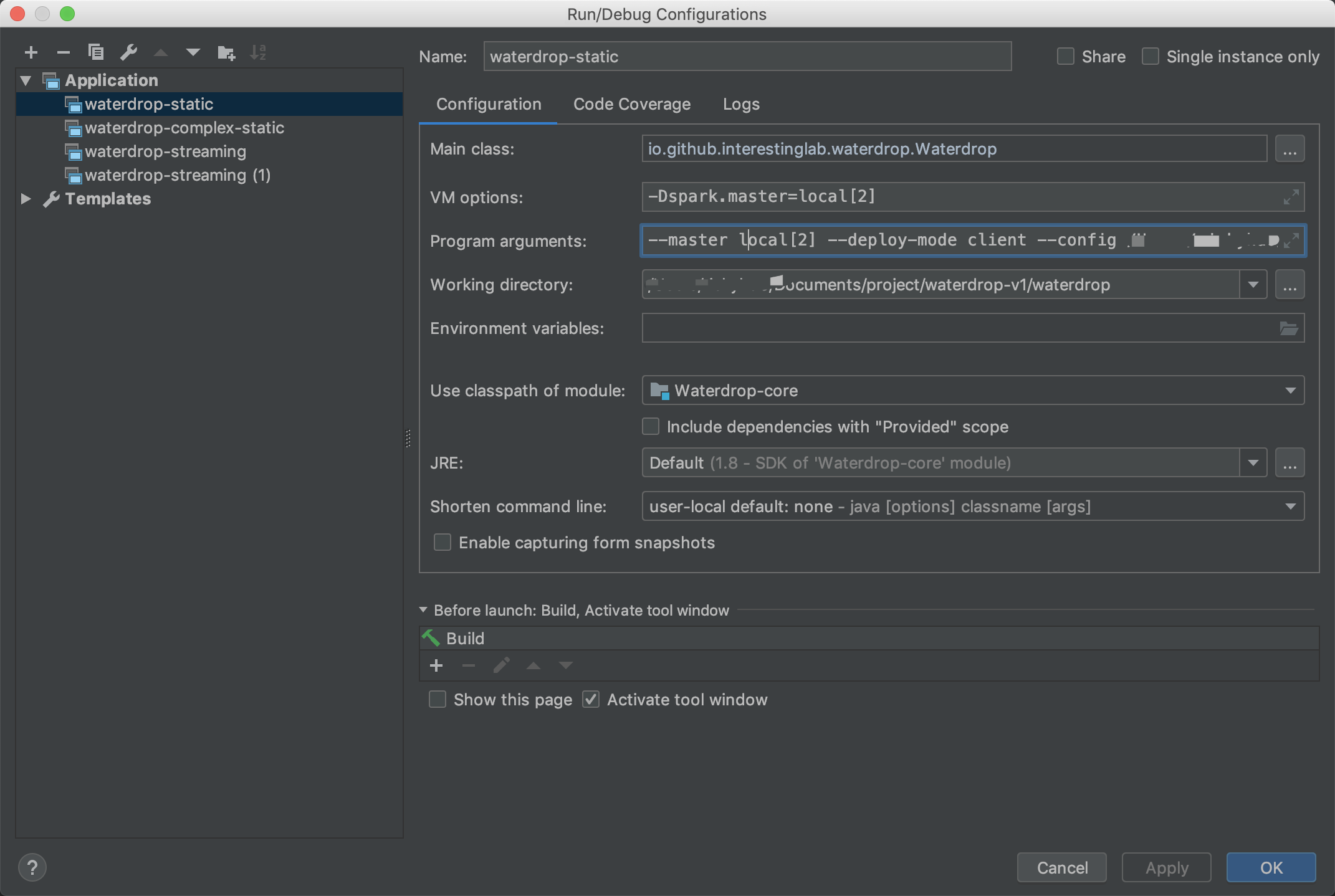Check Include dependencies with "Provided" scope
The image size is (1335, 896).
tap(651, 427)
